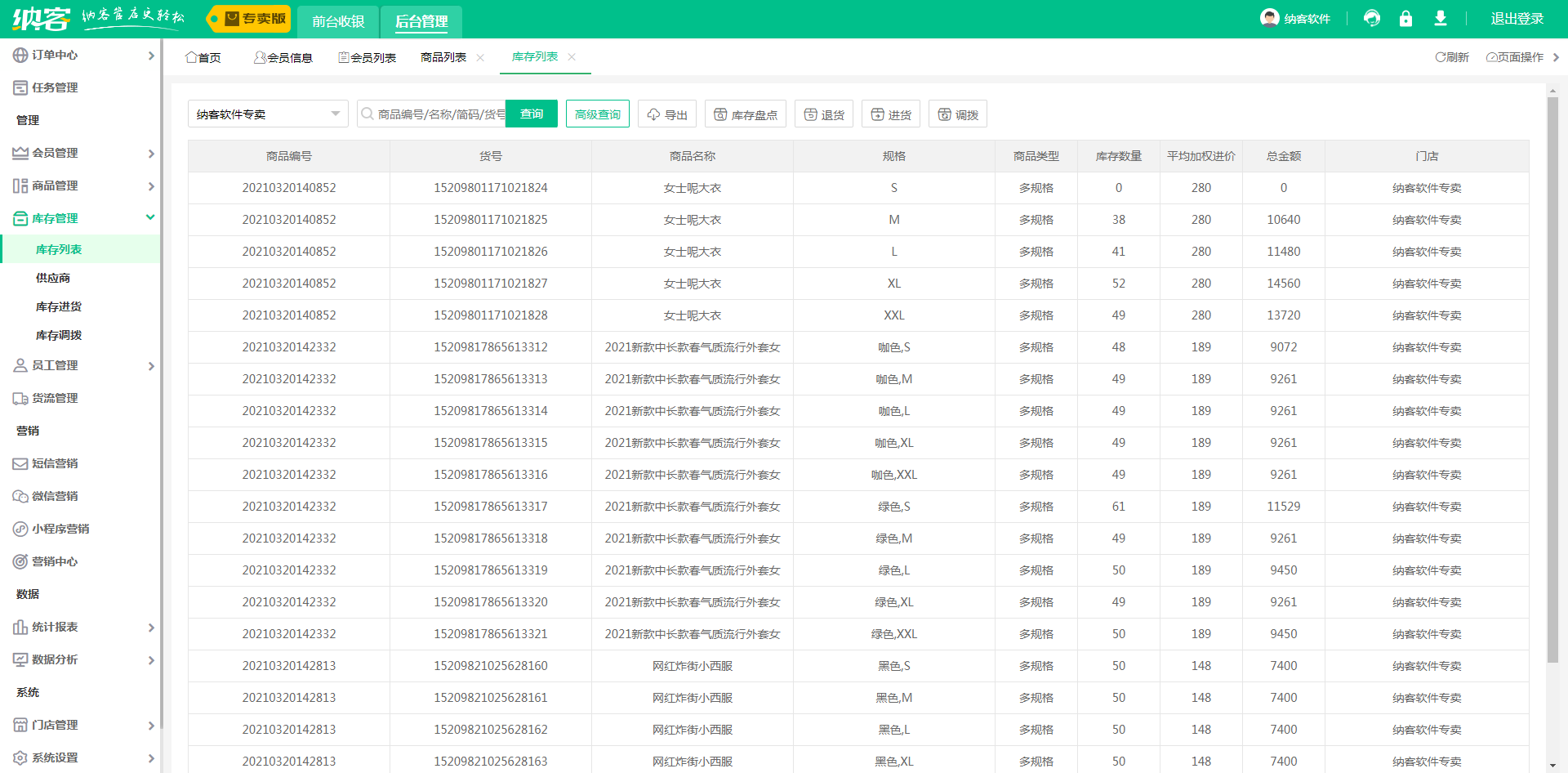The image size is (1568, 773).
Task: Open 货流管理 in the sidebar
Action: (x=55, y=398)
